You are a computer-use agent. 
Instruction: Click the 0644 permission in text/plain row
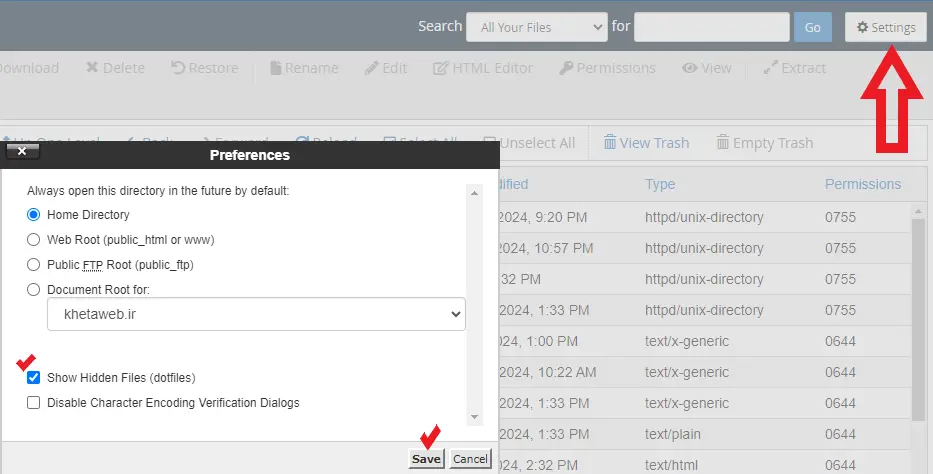[x=840, y=434]
